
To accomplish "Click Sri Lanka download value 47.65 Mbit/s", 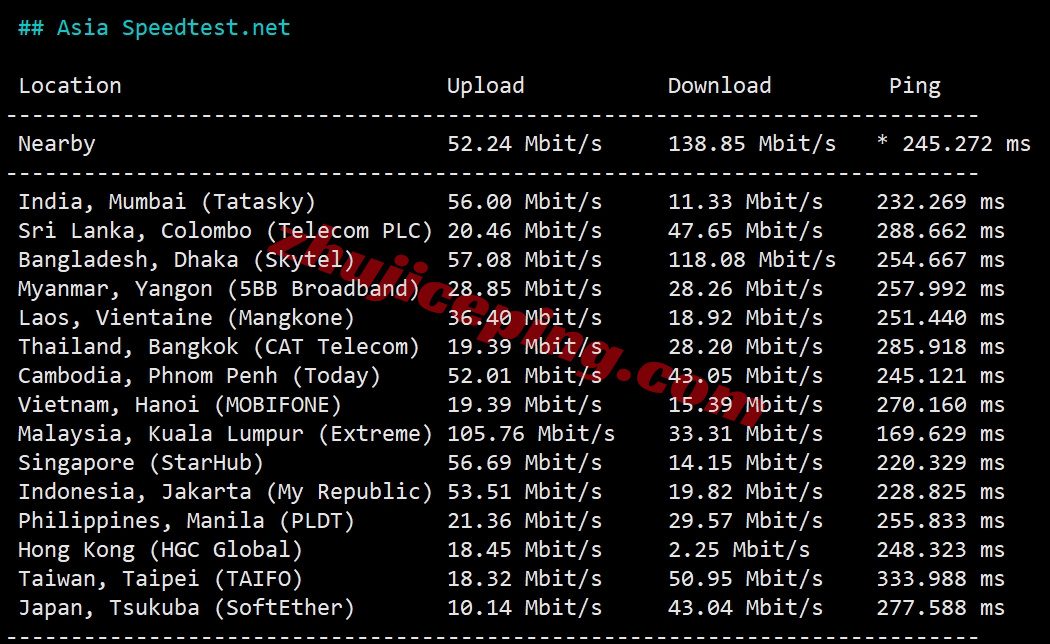I will point(745,231).
